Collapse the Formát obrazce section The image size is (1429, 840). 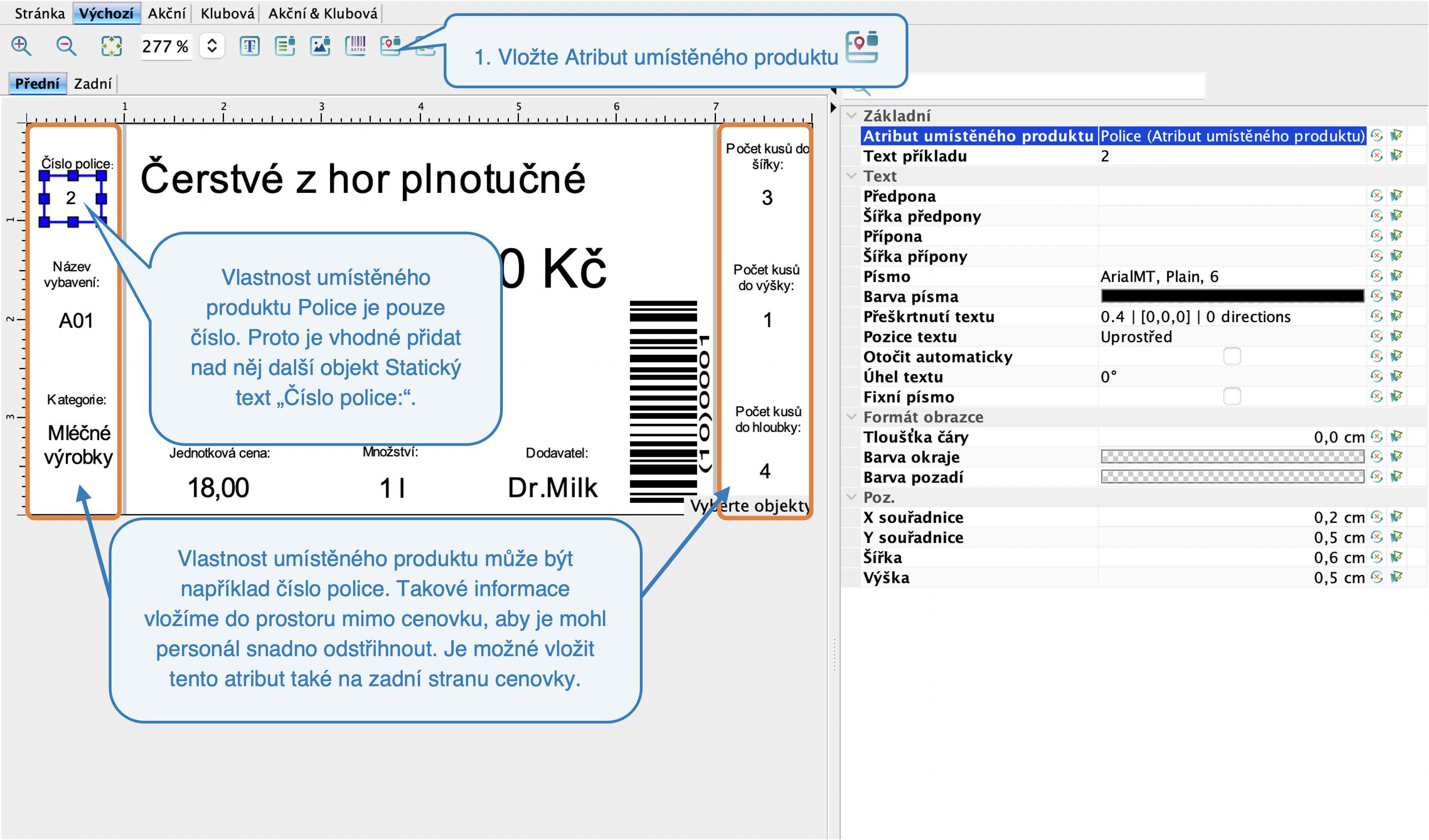pyautogui.click(x=851, y=417)
